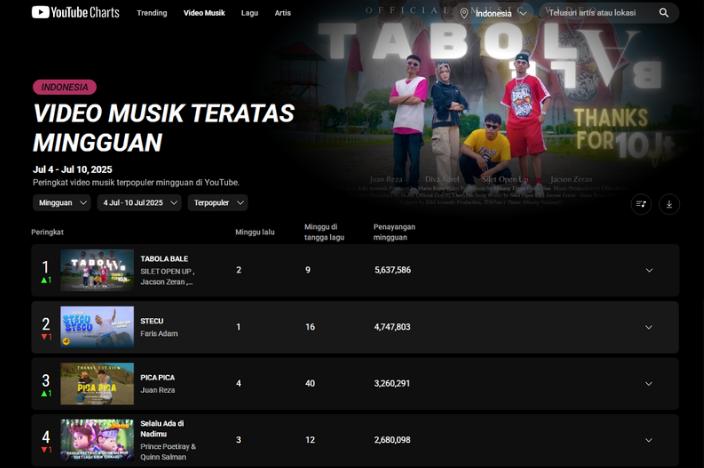Click the view count 5,637,586

[x=392, y=270]
